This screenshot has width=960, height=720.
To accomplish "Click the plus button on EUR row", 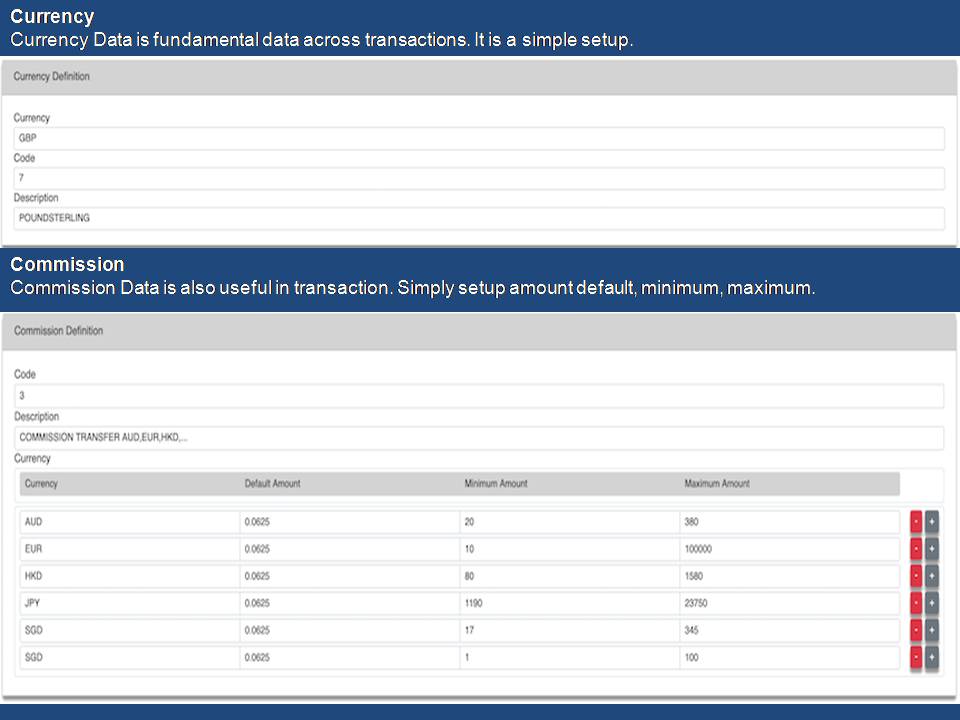I will [932, 549].
